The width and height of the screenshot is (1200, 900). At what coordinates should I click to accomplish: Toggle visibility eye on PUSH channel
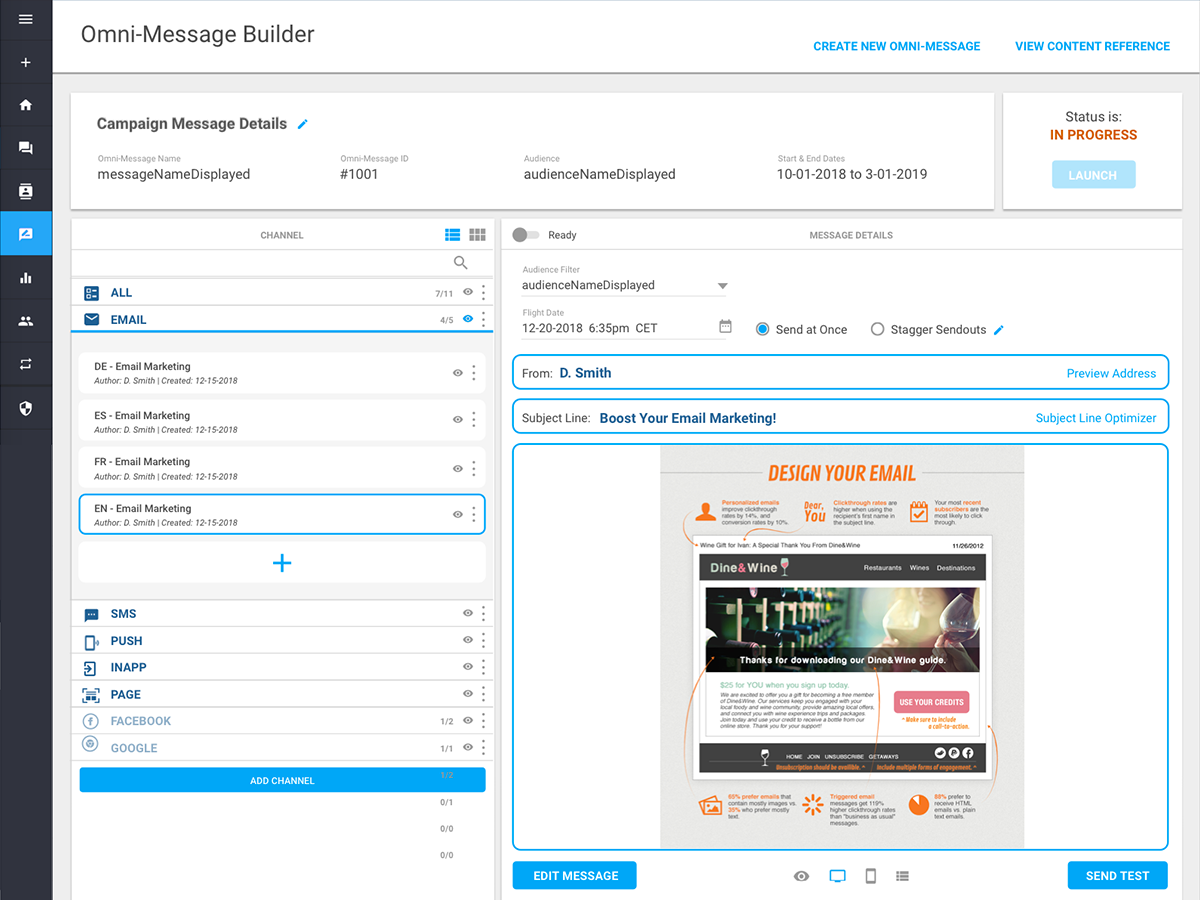tap(467, 640)
